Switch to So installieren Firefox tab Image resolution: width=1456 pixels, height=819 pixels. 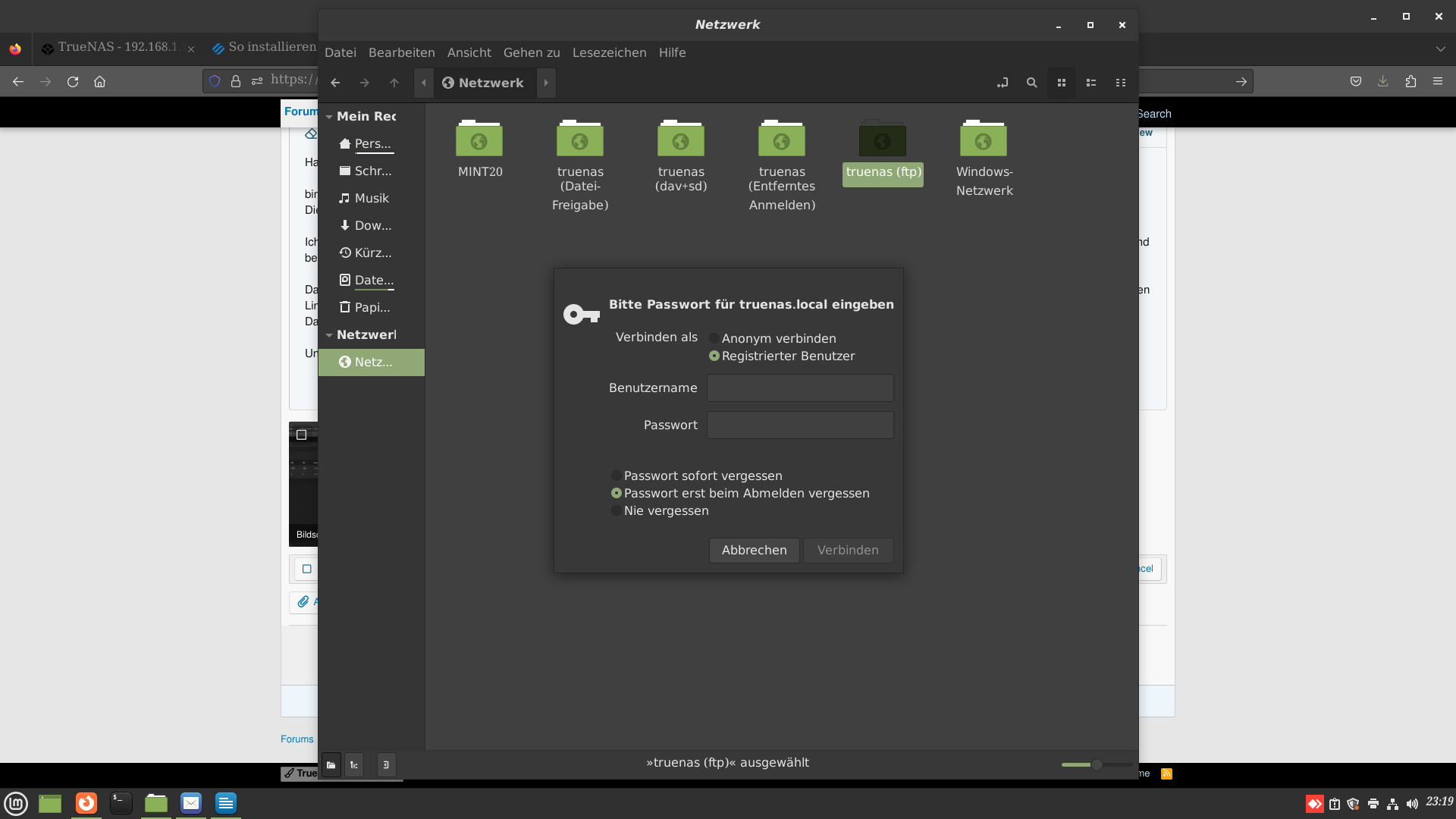click(x=264, y=48)
